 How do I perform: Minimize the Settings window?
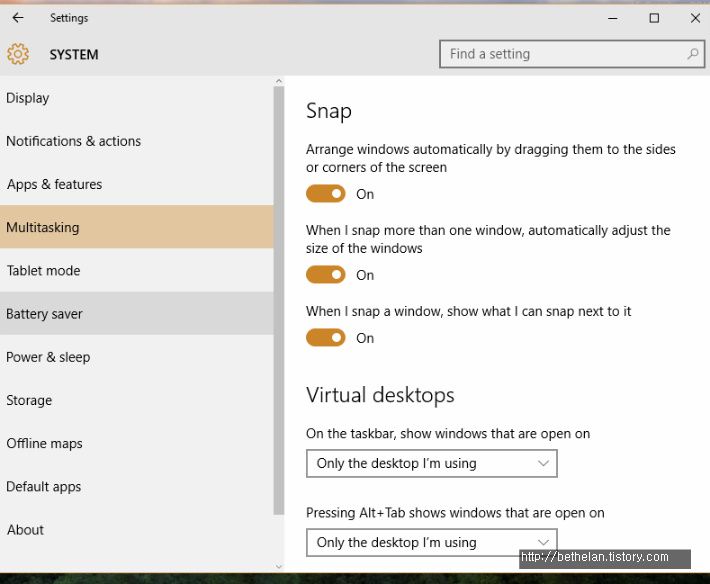612,19
